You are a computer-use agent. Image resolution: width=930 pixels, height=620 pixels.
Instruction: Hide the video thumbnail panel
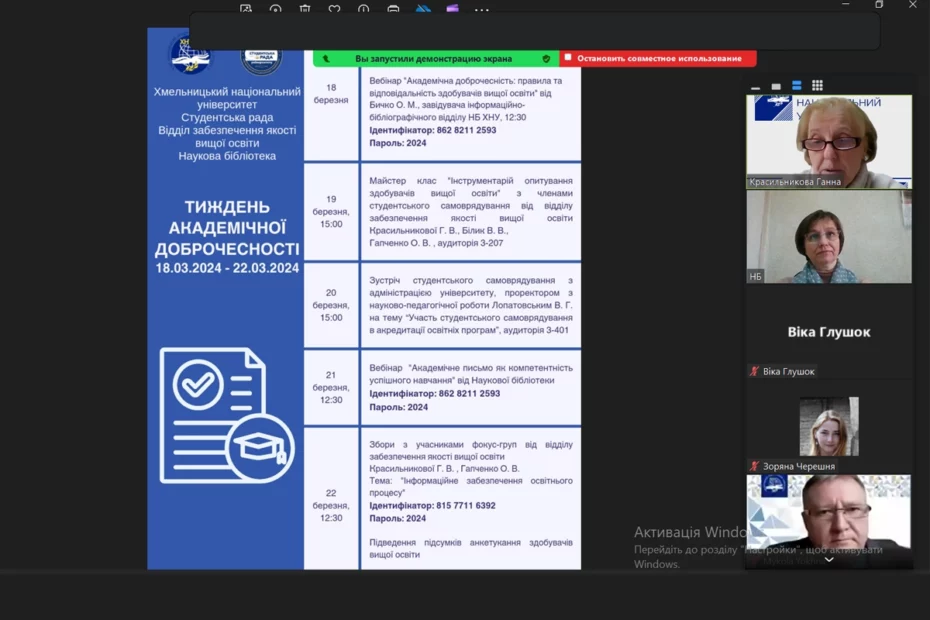click(x=756, y=87)
